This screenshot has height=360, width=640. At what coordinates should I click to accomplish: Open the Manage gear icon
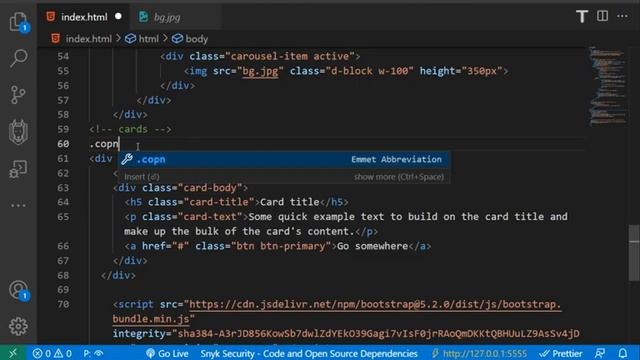point(18,326)
